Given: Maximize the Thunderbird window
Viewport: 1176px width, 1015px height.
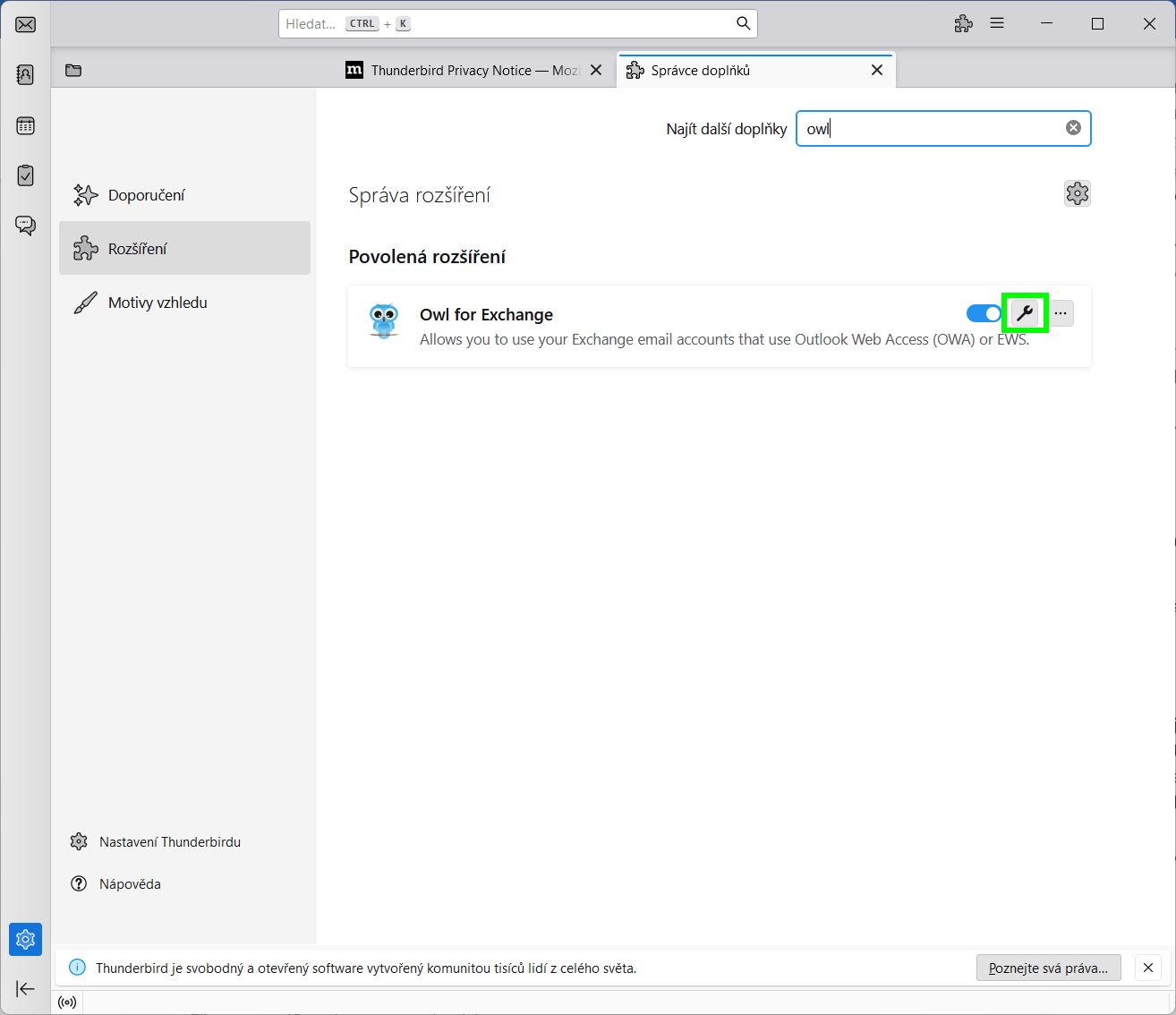Looking at the screenshot, I should (1098, 24).
